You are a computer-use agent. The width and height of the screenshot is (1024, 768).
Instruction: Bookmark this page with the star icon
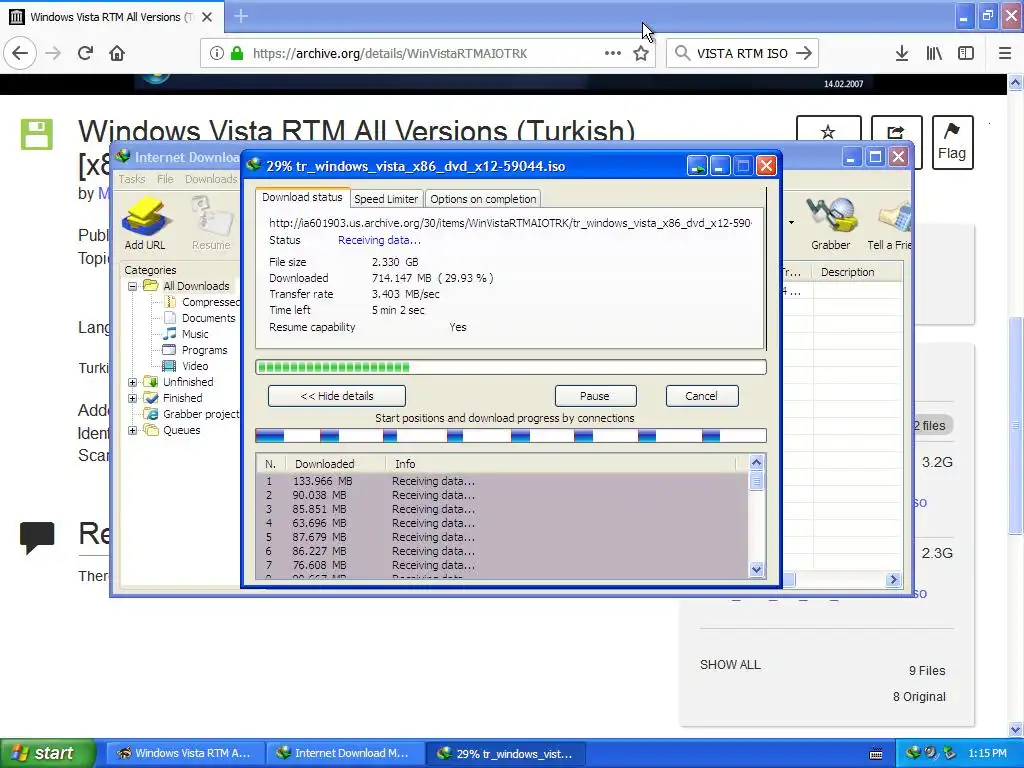[641, 54]
